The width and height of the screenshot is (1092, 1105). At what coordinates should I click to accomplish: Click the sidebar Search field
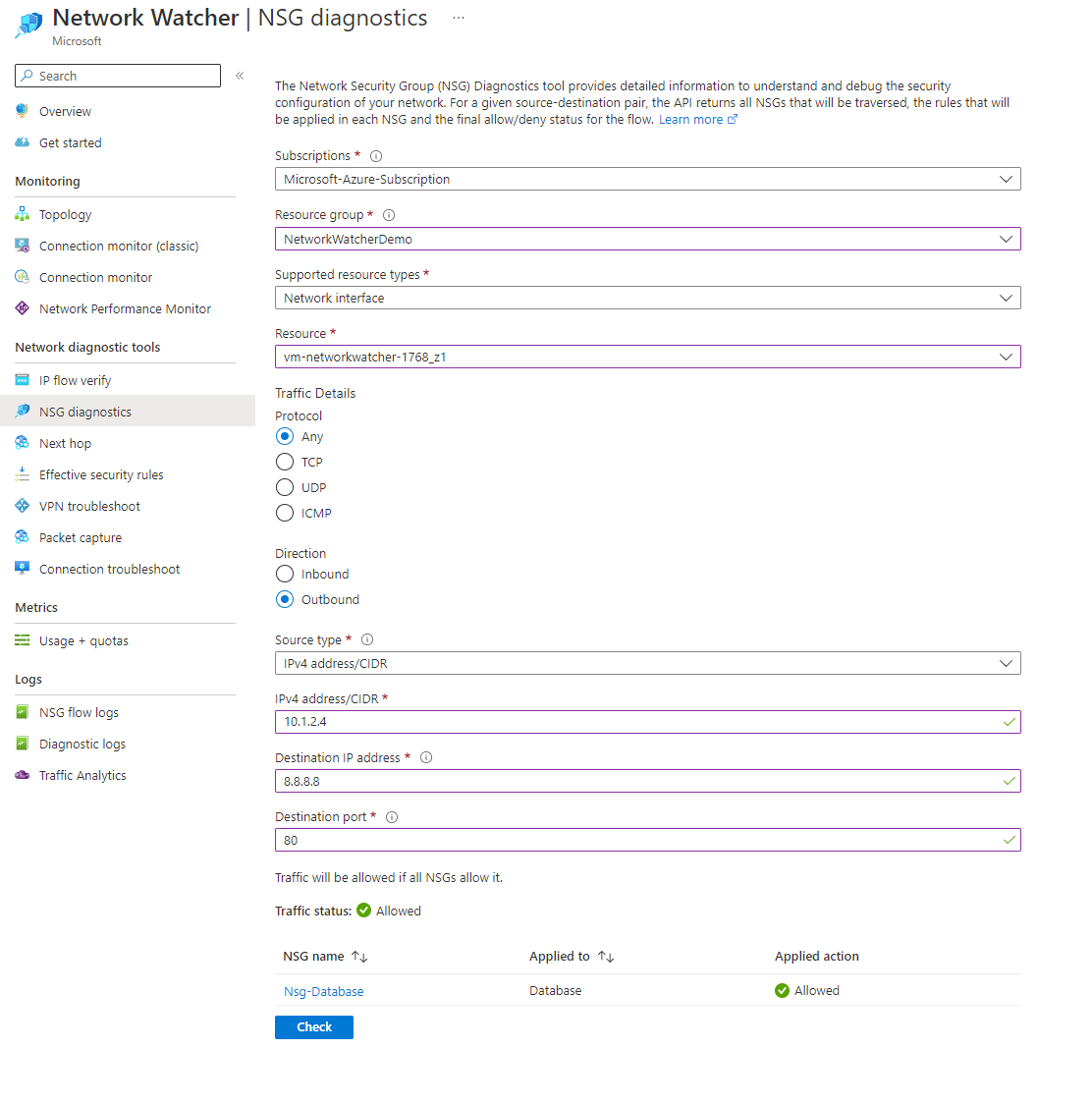(x=118, y=76)
